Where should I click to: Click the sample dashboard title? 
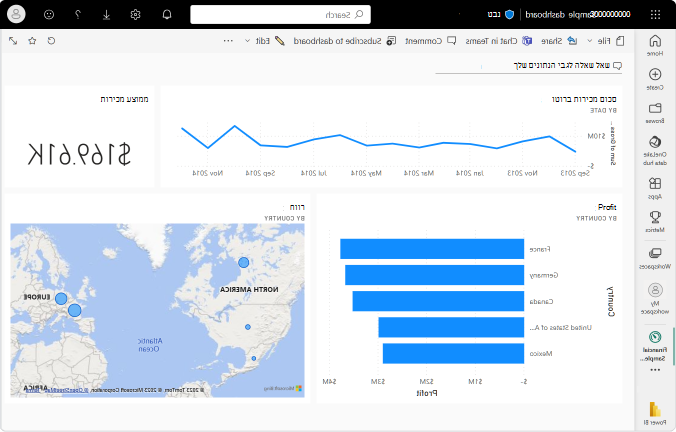pyautogui.click(x=578, y=15)
